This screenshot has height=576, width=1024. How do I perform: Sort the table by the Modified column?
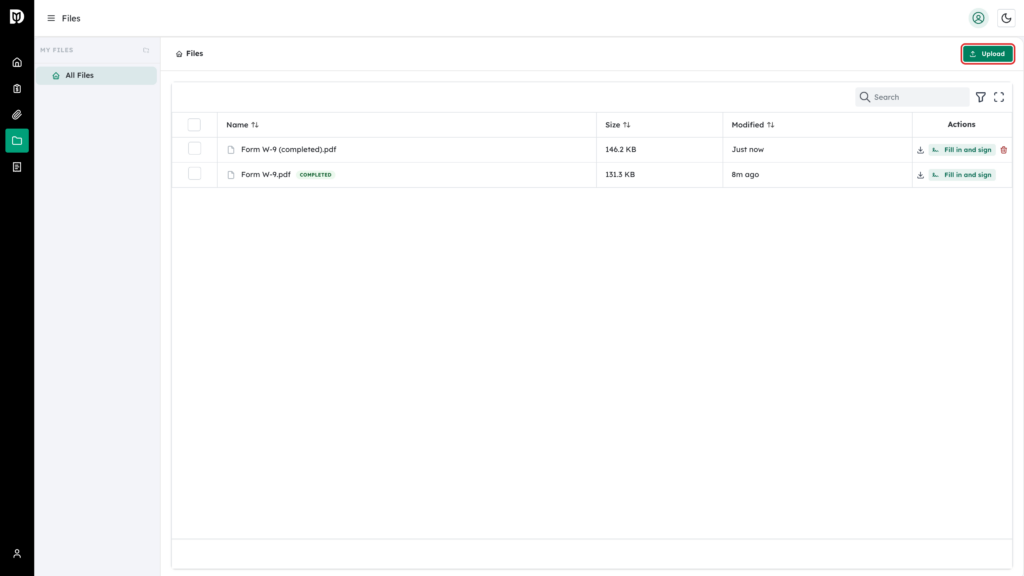pyautogui.click(x=752, y=125)
